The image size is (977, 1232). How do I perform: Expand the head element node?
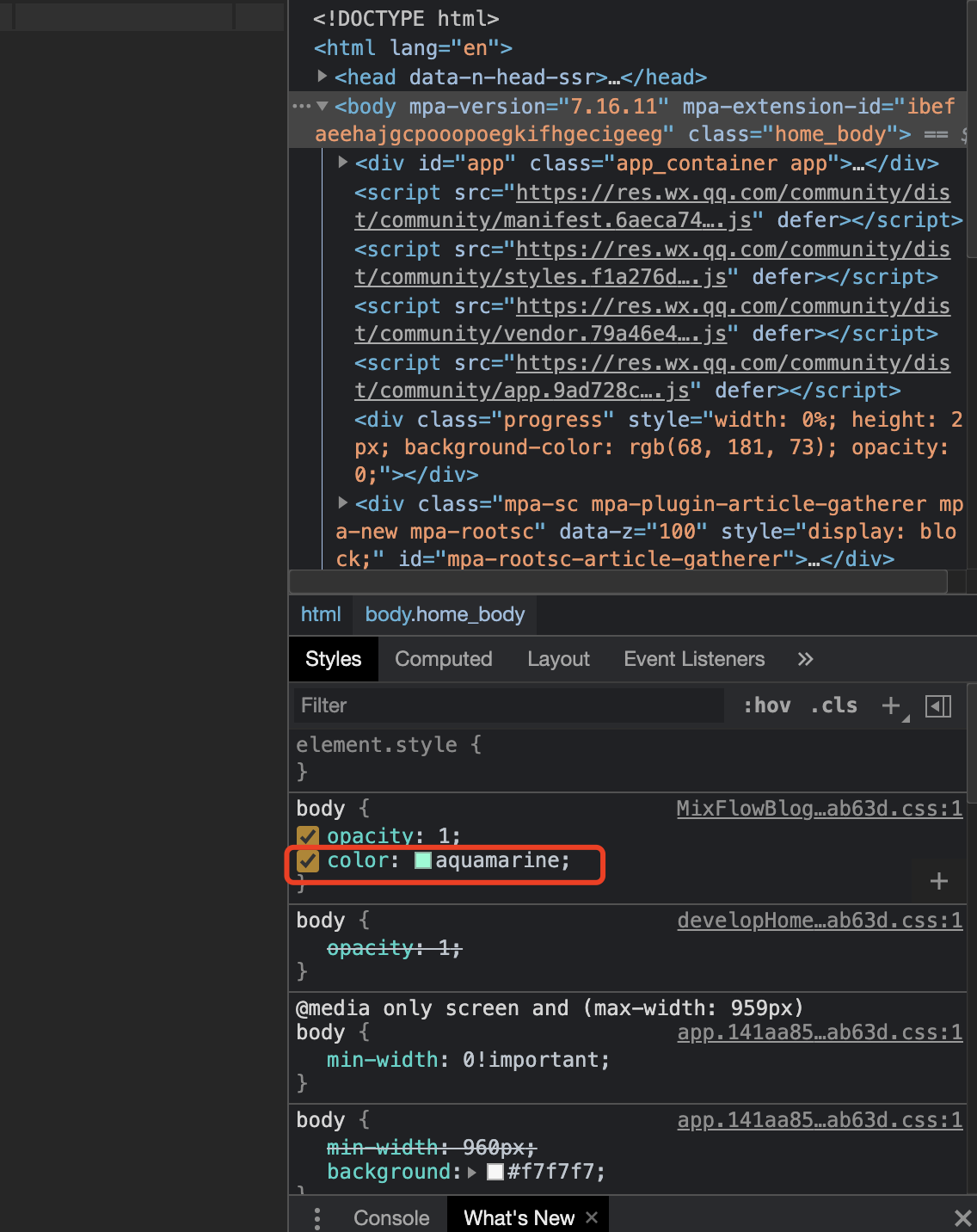[x=323, y=77]
